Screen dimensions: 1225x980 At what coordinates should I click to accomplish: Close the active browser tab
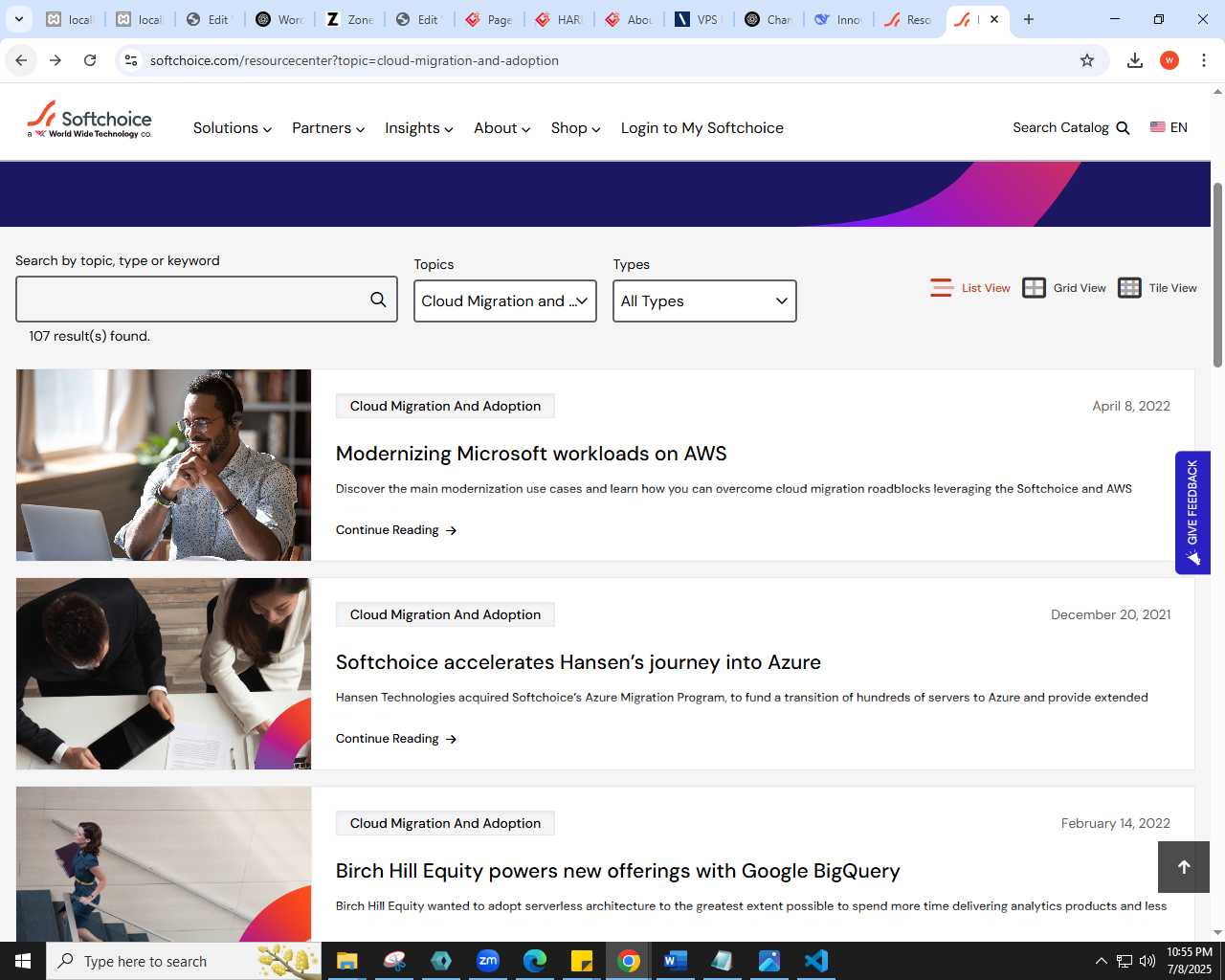pos(994,19)
